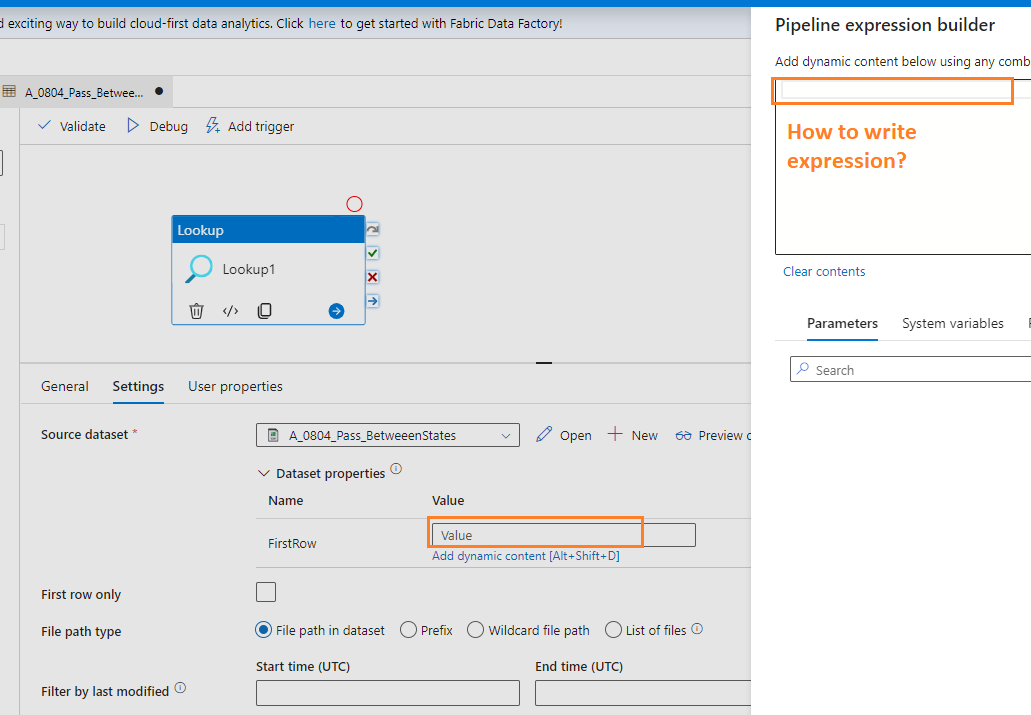Screen dimensions: 1031x715
Task: Select the red failure output connector
Action: [x=371, y=276]
